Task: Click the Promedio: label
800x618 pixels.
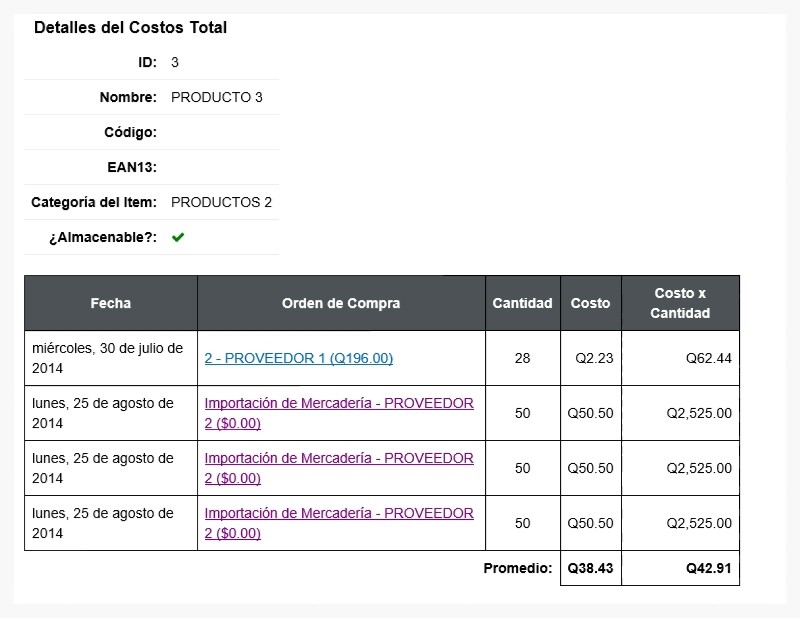Action: (518, 568)
